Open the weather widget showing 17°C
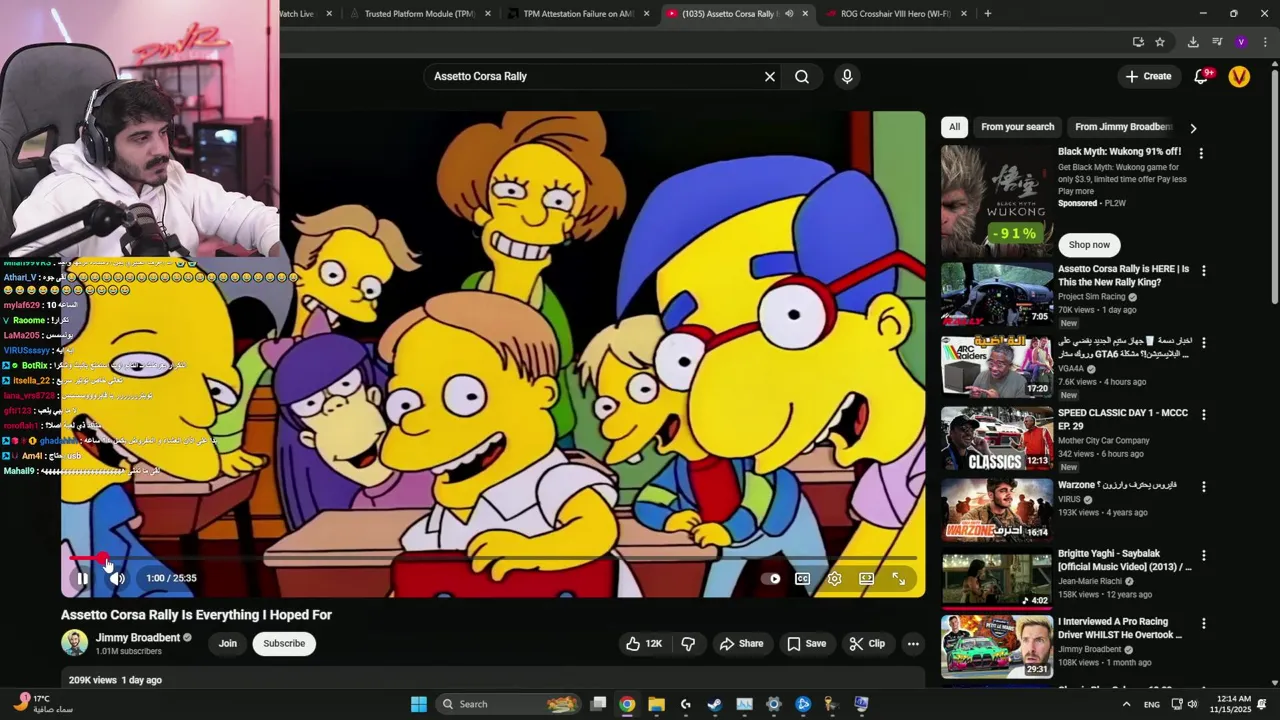Viewport: 1280px width, 720px height. (x=42, y=704)
